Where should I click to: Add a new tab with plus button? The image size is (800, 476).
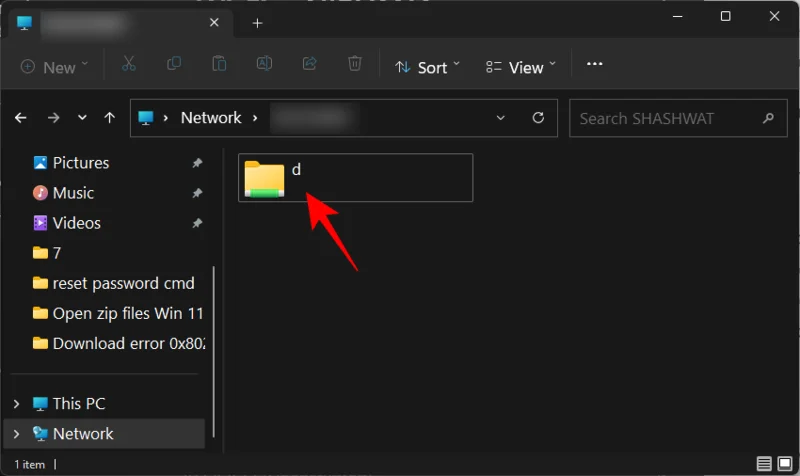tap(258, 23)
